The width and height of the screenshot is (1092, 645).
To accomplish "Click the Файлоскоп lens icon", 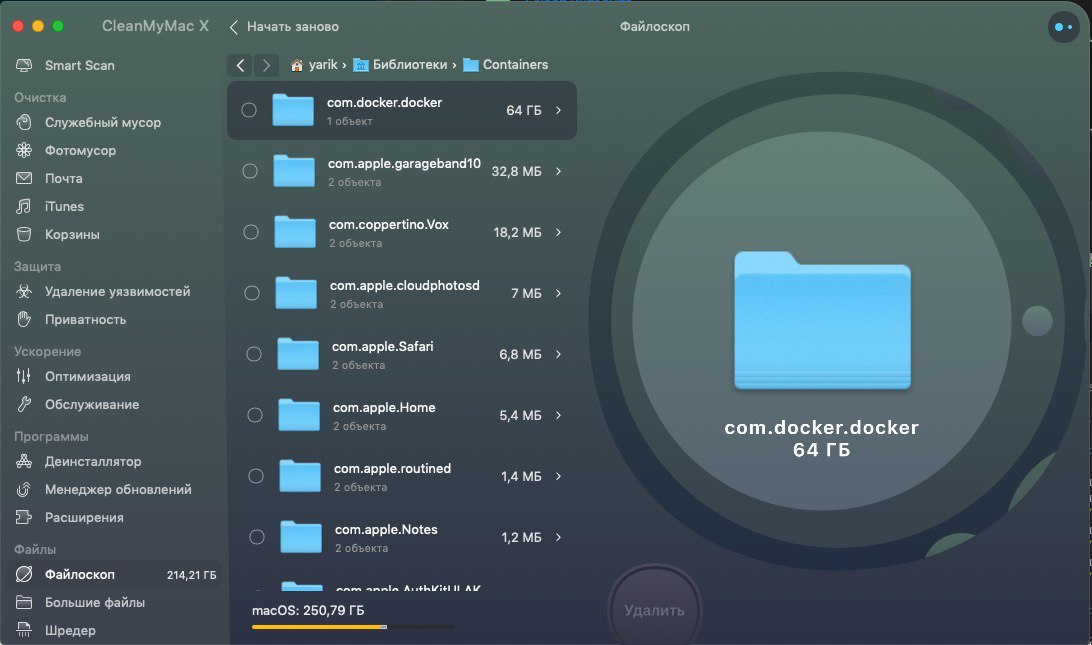I will 24,574.
